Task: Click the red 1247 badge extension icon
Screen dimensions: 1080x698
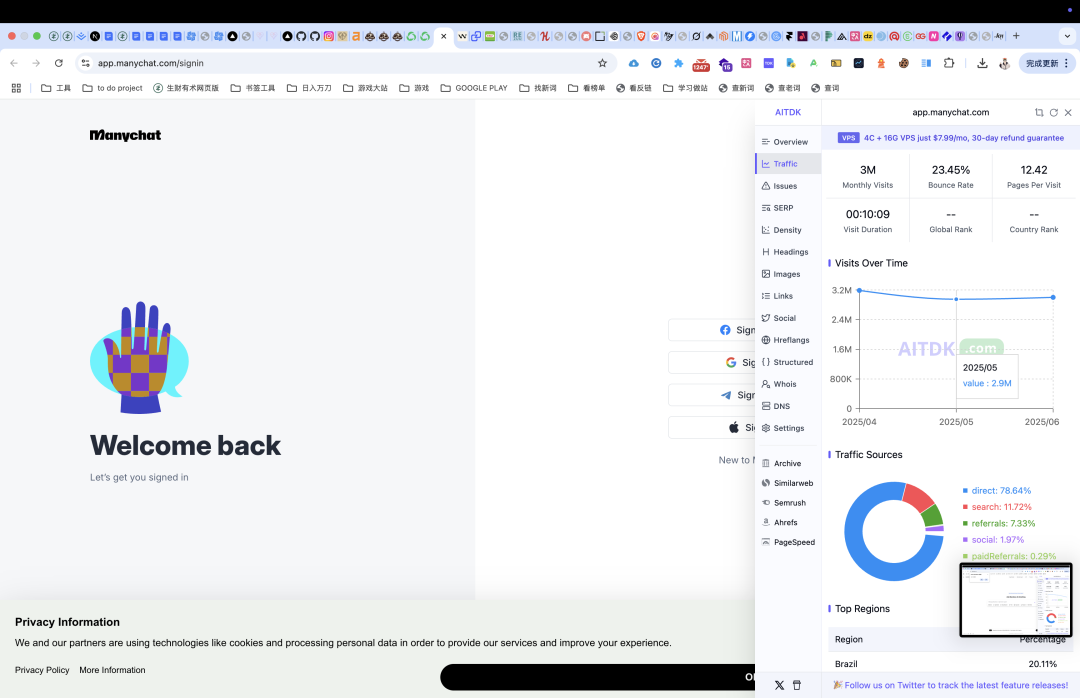Action: [x=701, y=64]
